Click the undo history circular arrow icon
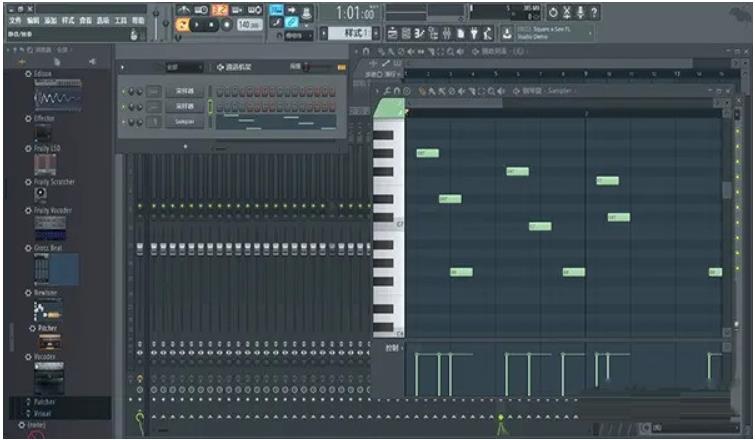Screen dimensions: 755x440 pyautogui.click(x=553, y=12)
